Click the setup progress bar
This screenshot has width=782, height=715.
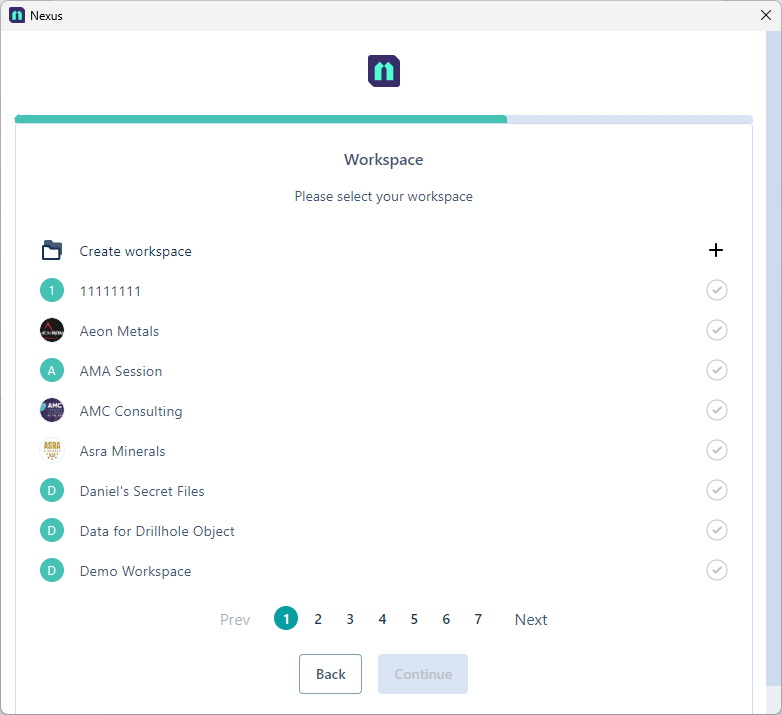[x=384, y=119]
